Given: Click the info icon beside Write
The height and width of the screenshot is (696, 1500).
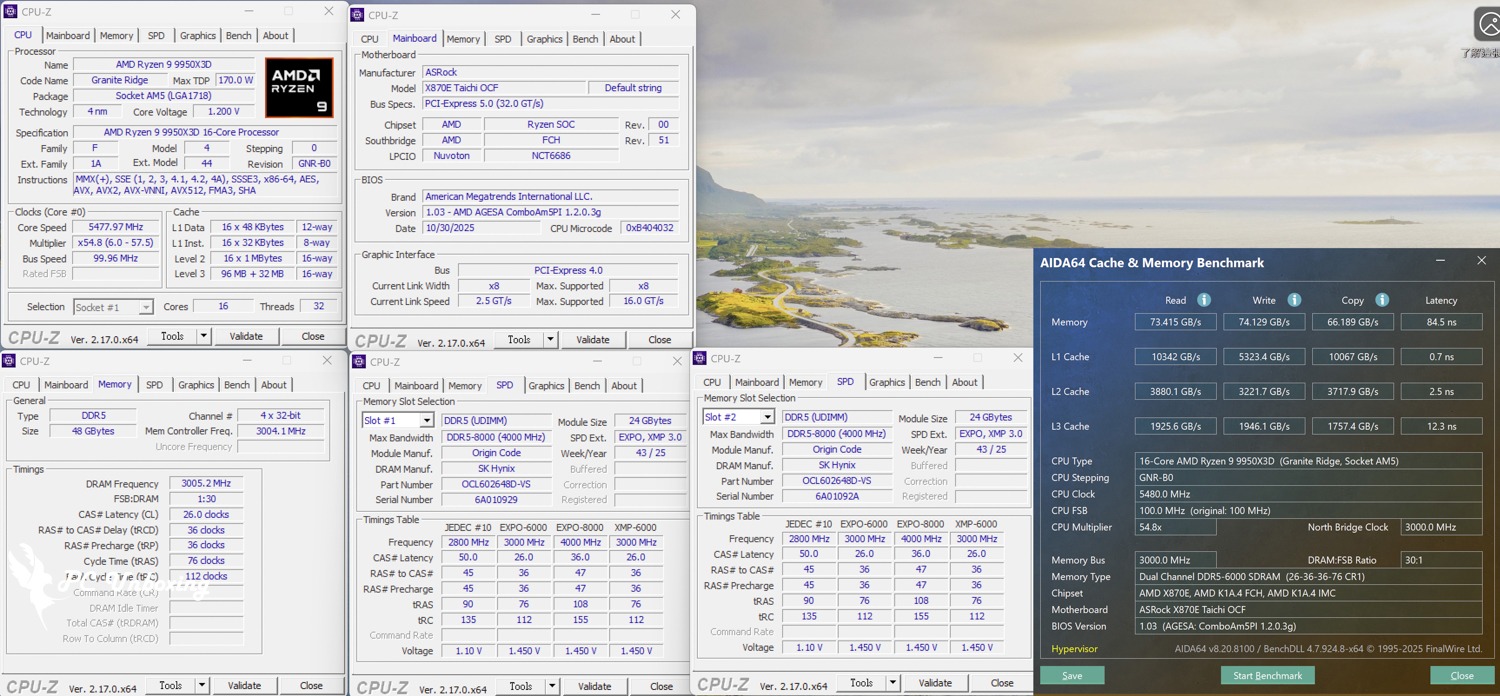Looking at the screenshot, I should (x=1294, y=300).
